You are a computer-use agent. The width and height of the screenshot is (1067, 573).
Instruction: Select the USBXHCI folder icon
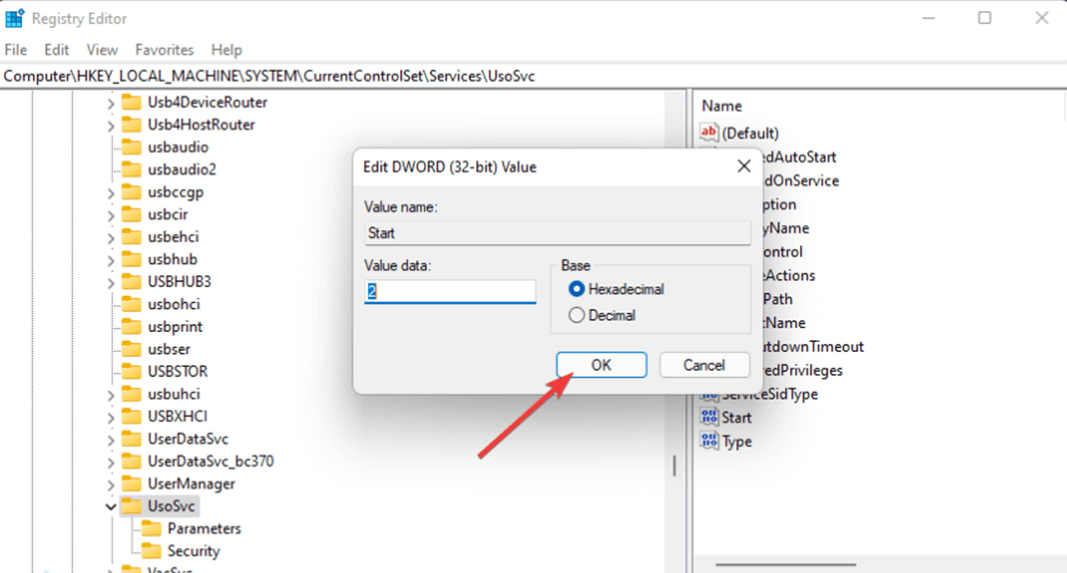pyautogui.click(x=131, y=416)
